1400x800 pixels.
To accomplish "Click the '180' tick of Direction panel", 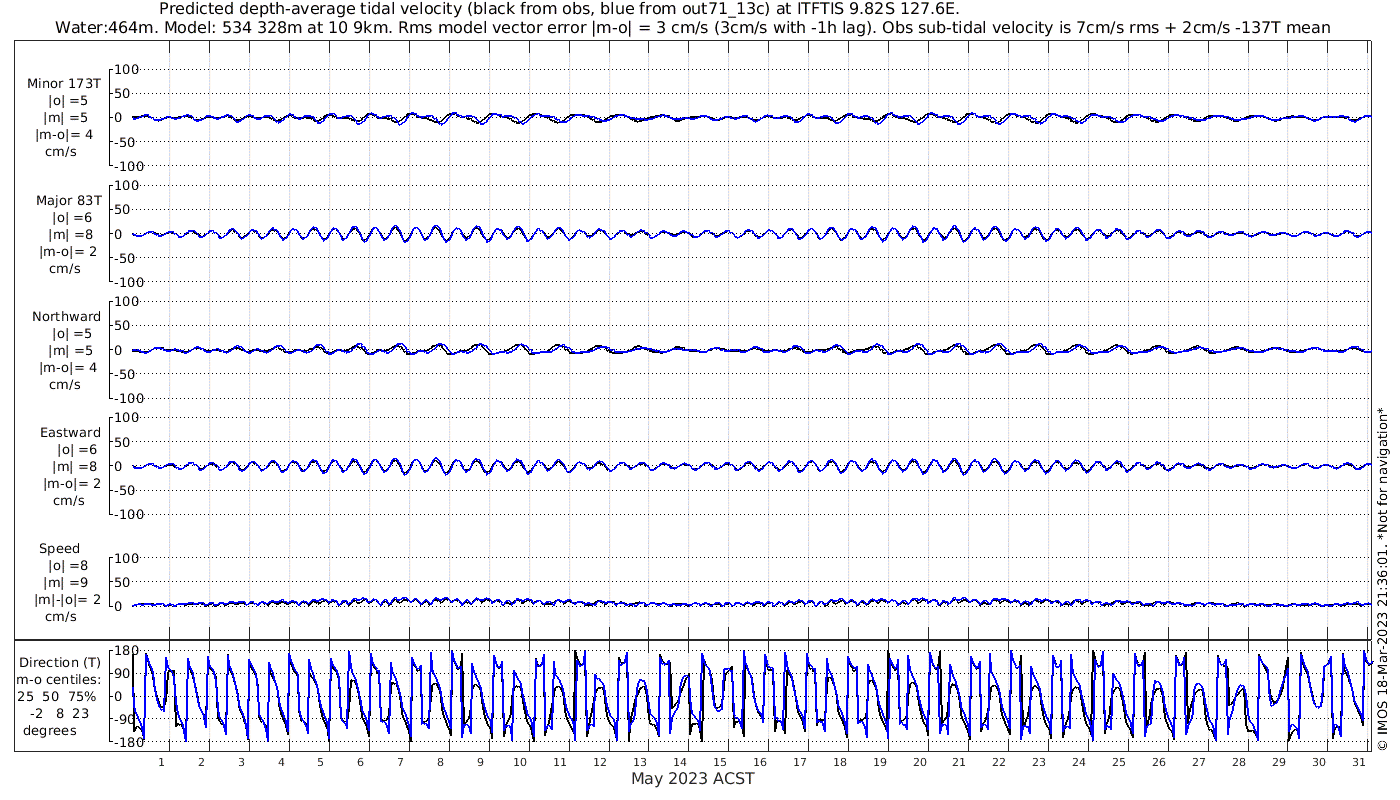I will (126, 651).
